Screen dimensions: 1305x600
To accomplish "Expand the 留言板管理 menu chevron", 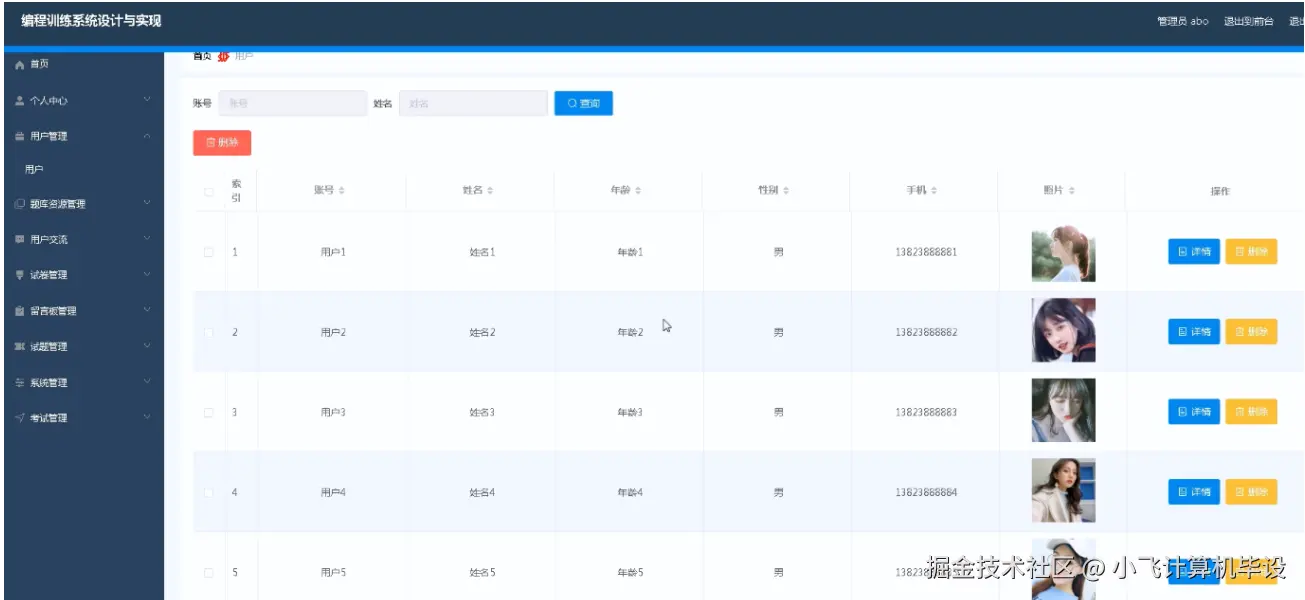I will pos(147,310).
